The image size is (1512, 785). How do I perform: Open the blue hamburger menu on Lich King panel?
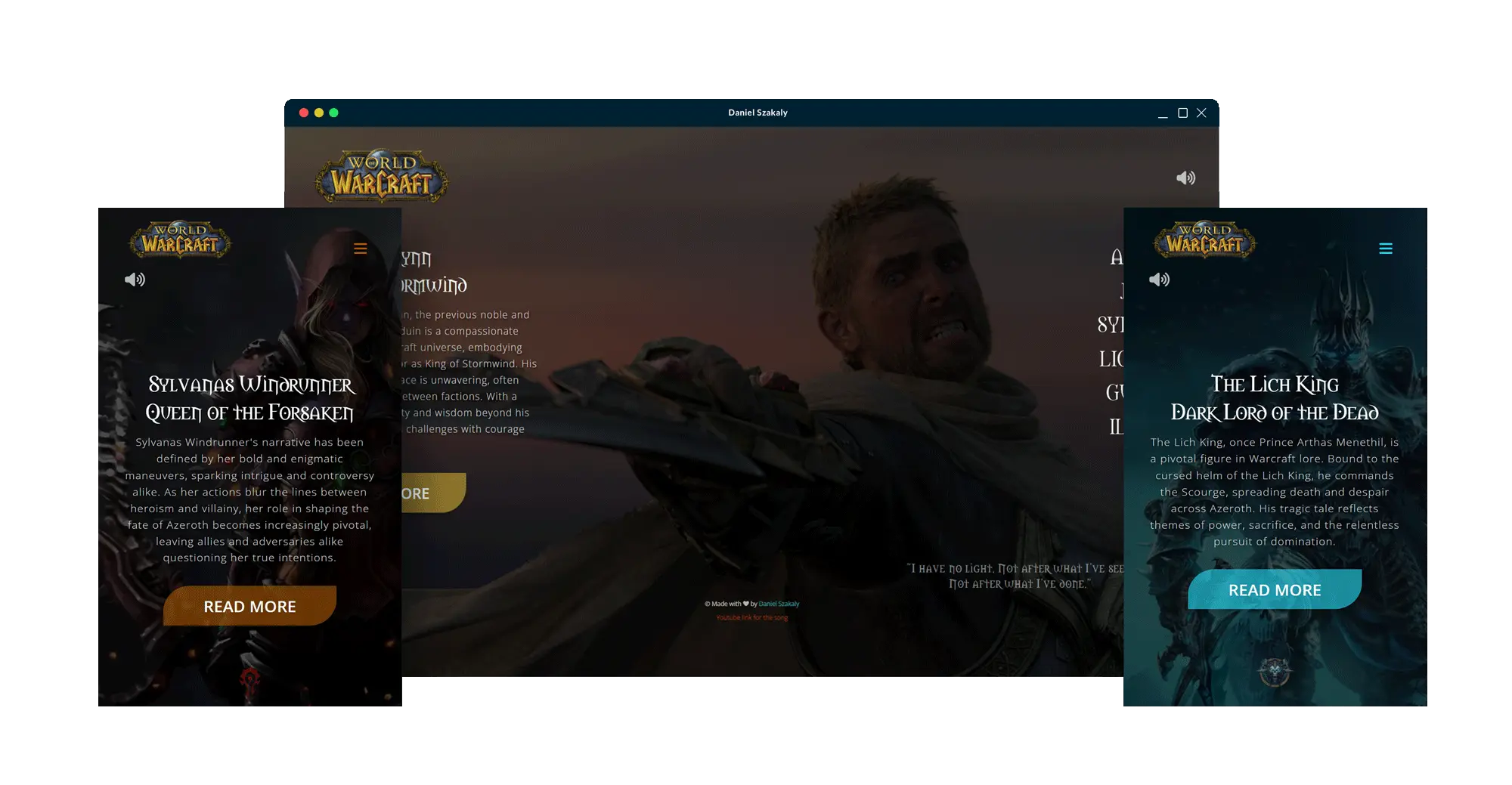coord(1385,249)
